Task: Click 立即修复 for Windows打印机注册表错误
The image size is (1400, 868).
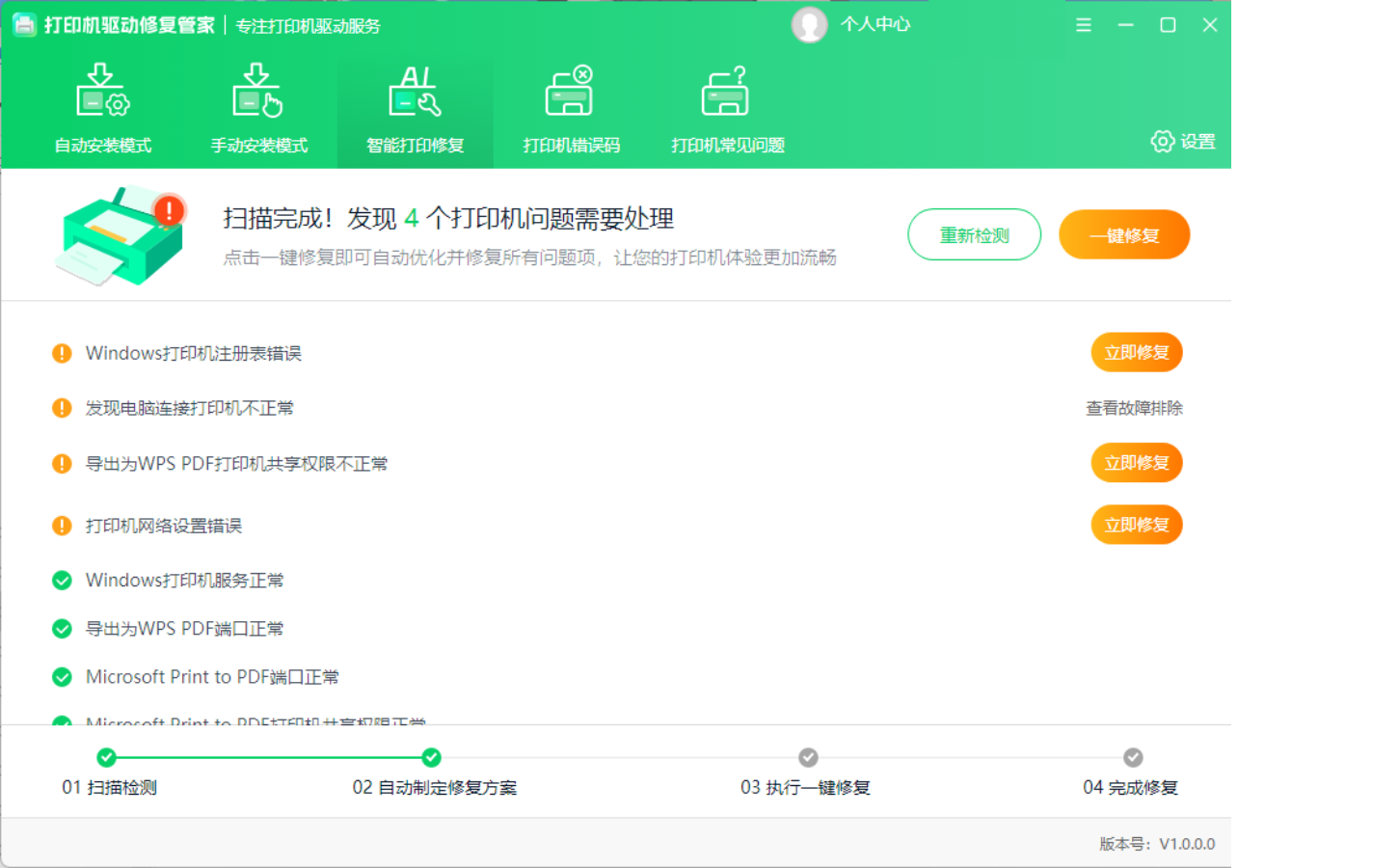Action: [1136, 353]
